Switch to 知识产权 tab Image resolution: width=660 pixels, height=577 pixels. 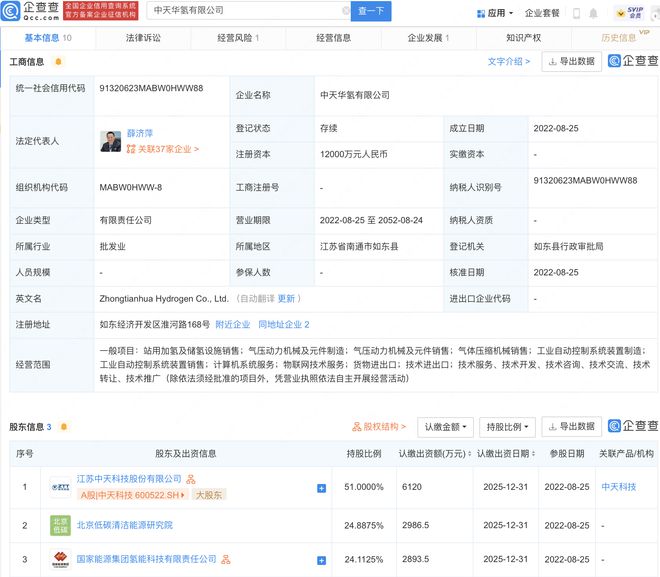[523, 38]
